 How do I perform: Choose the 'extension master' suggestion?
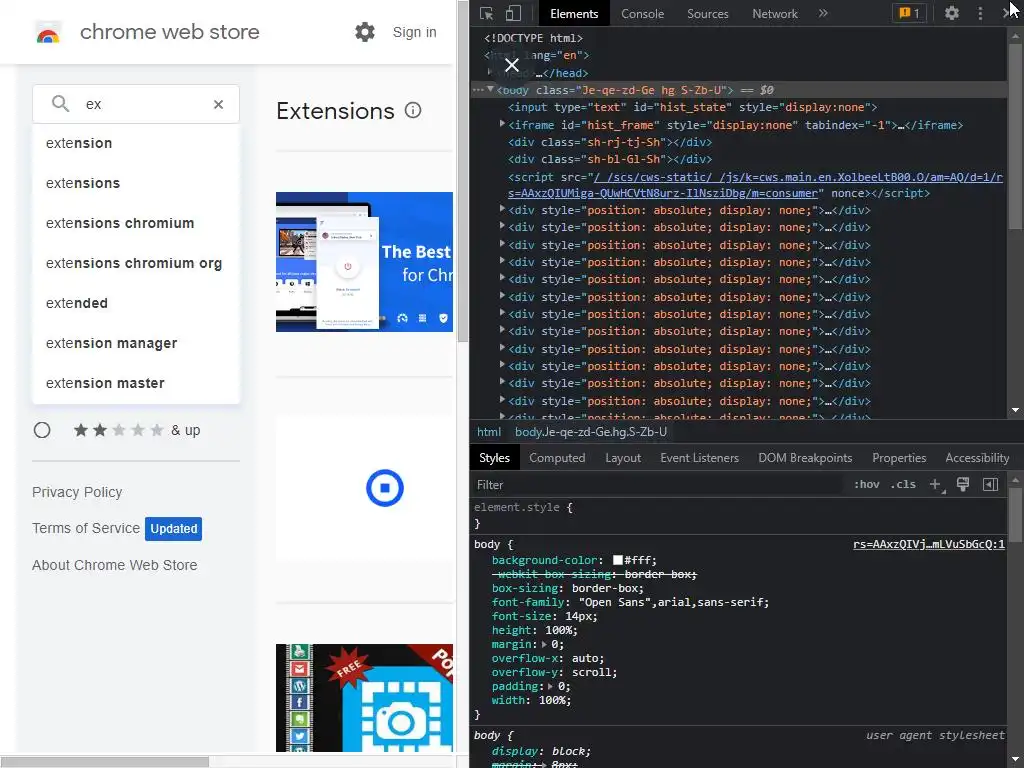(x=136, y=383)
